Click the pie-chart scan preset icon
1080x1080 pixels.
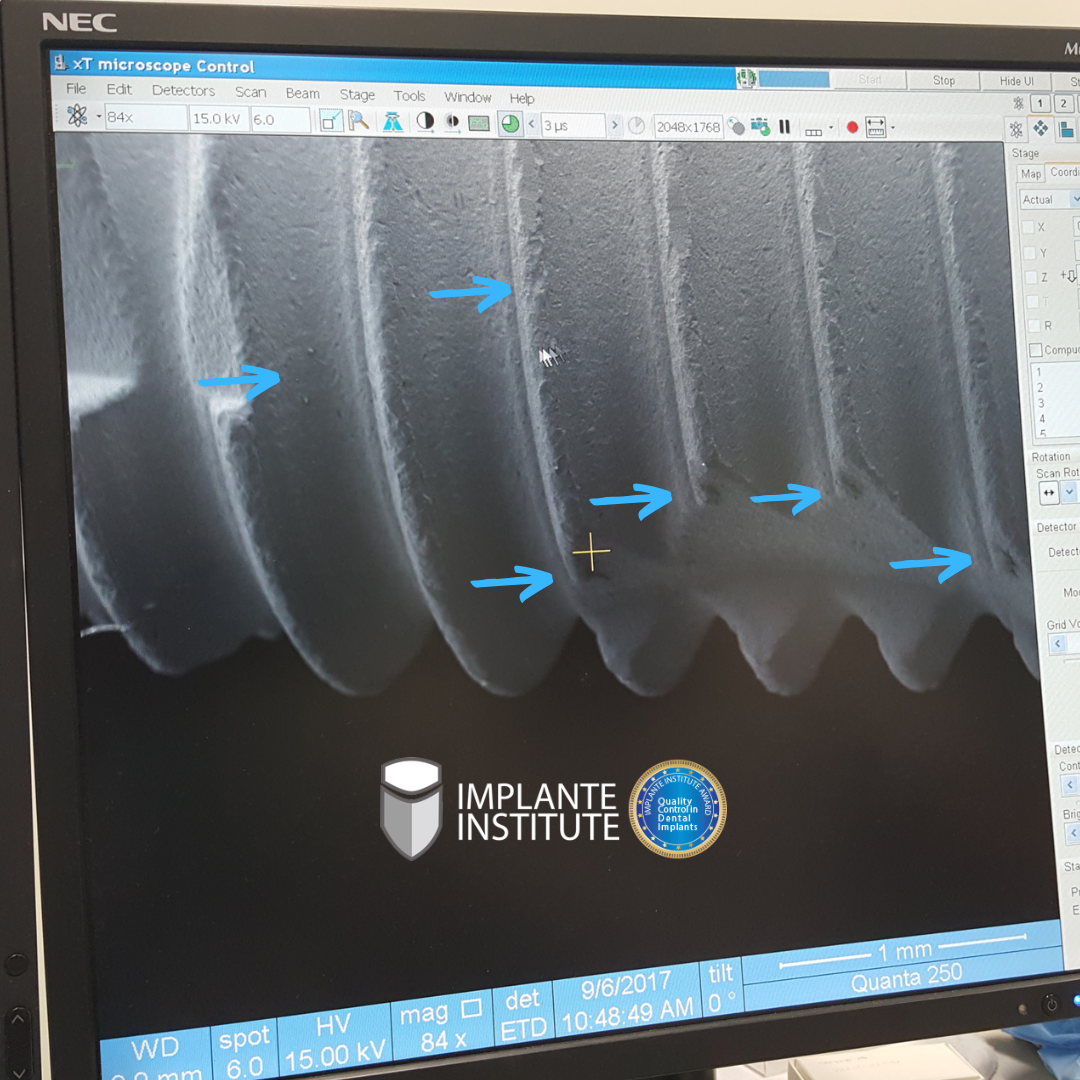click(510, 123)
